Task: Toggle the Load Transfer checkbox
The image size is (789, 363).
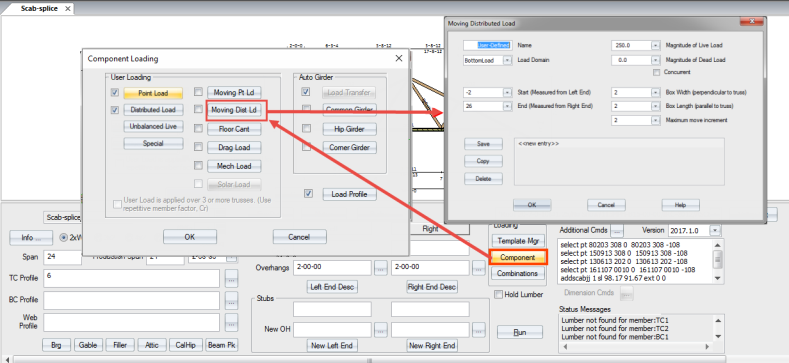Action: (x=306, y=92)
